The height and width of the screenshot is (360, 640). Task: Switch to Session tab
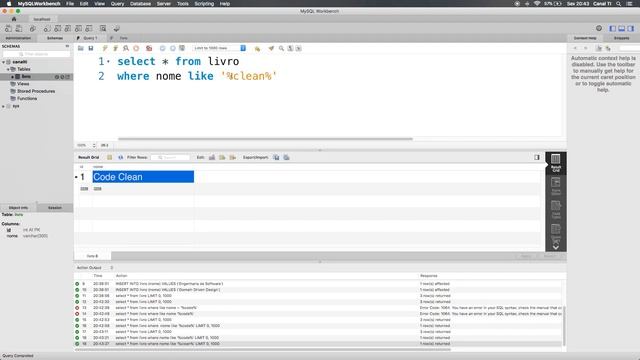coord(55,208)
